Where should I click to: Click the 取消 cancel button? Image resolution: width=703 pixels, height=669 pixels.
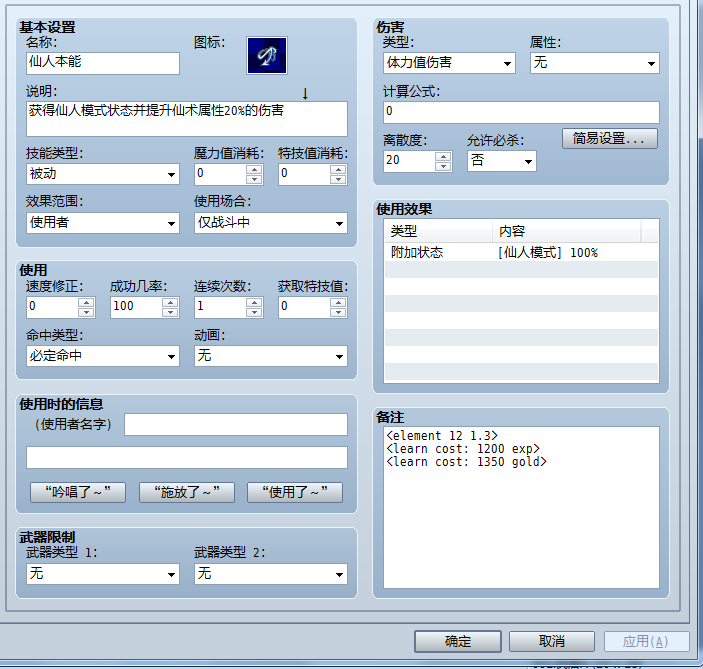click(552, 641)
